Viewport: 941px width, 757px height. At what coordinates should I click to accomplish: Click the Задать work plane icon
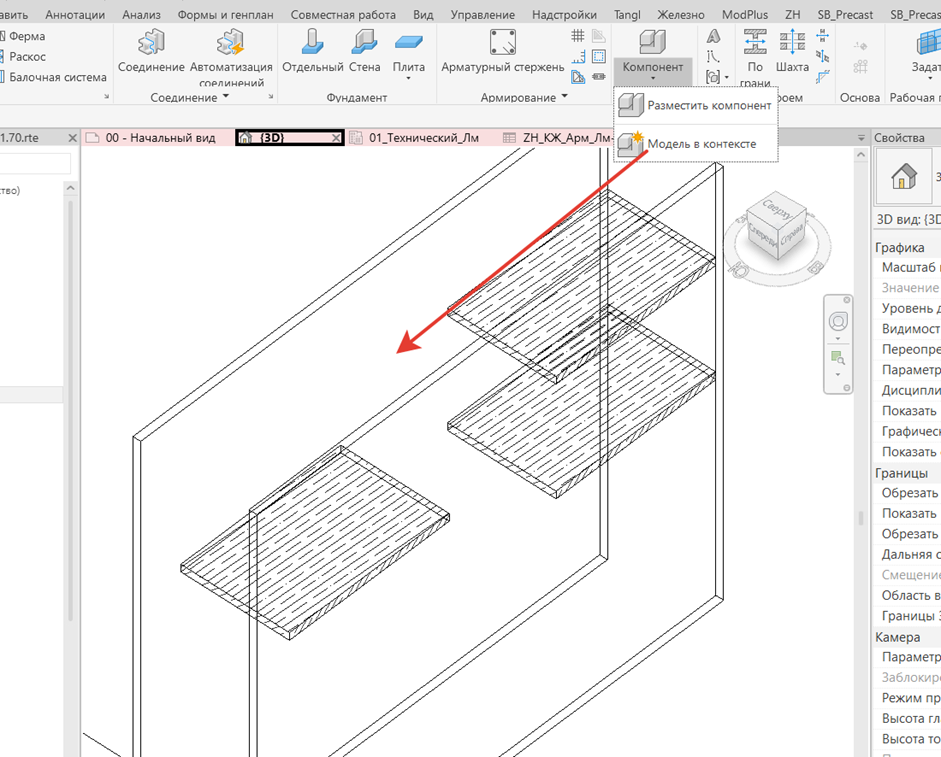[x=928, y=43]
